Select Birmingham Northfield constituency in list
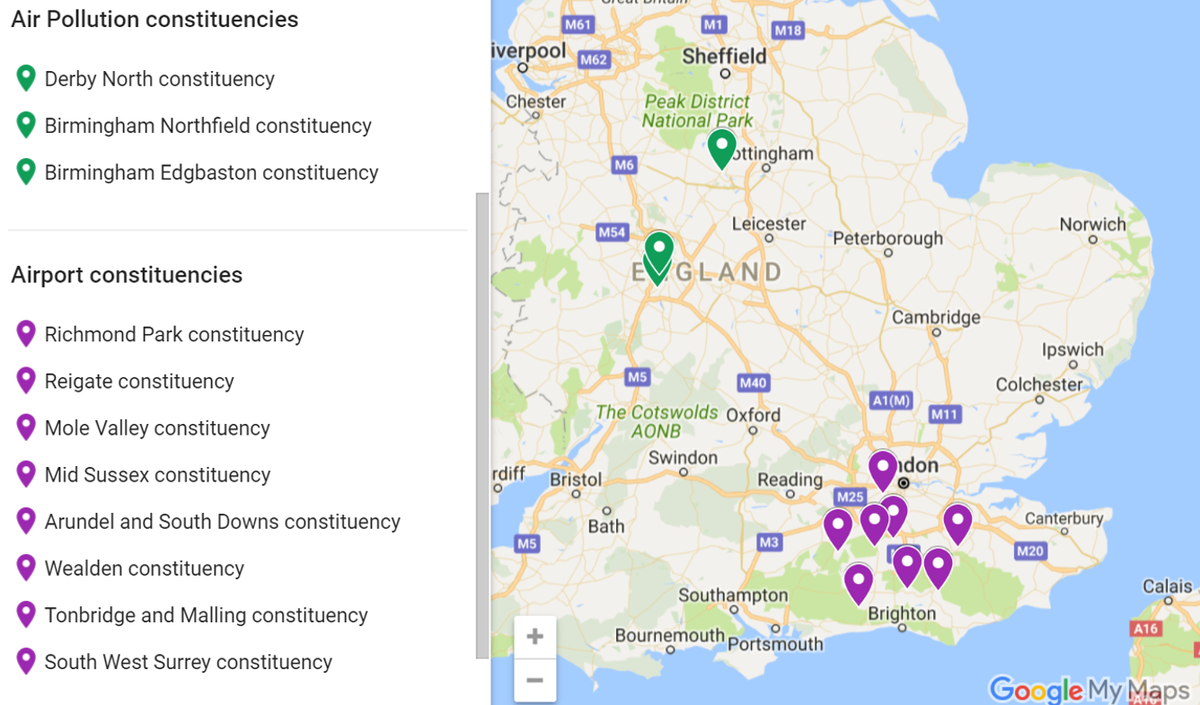 pos(208,126)
